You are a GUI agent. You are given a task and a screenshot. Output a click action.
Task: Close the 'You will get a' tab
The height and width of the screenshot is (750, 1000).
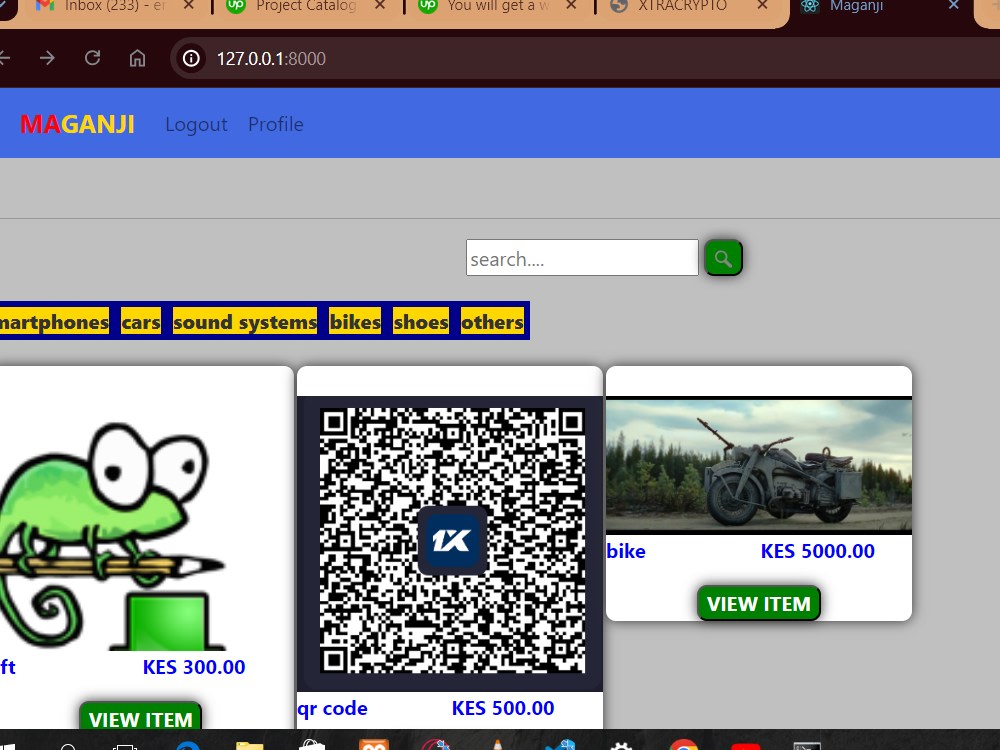coord(571,5)
